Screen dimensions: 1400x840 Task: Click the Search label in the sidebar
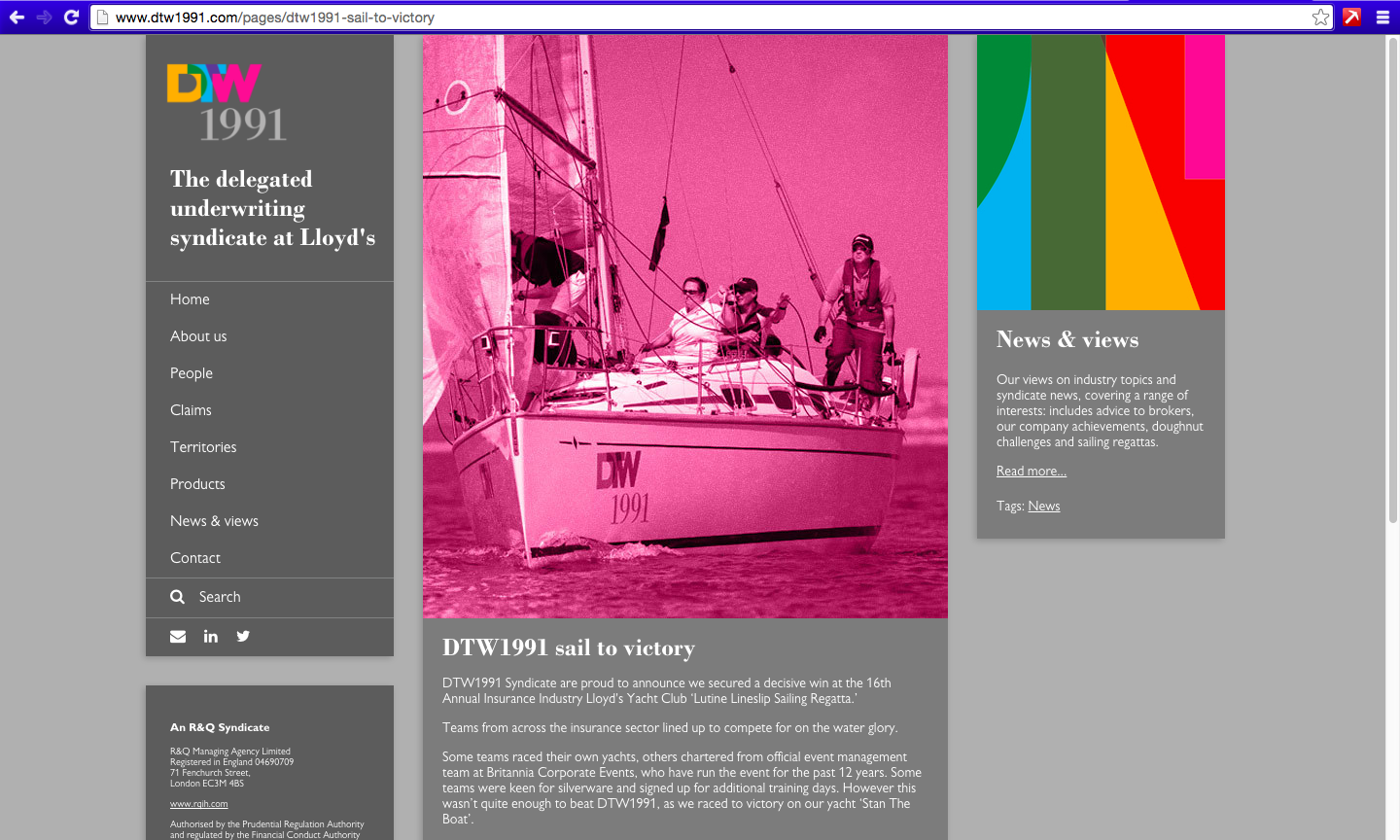coord(220,597)
